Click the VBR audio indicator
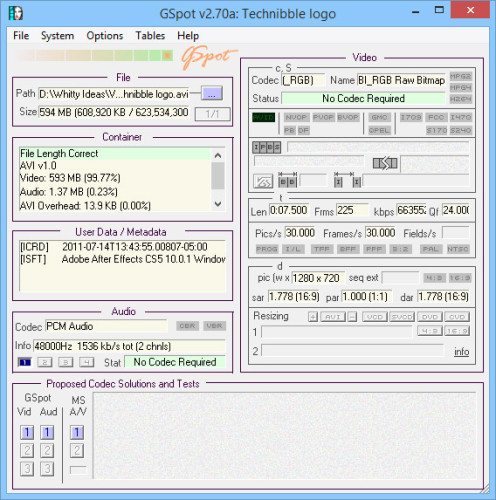 (x=214, y=326)
